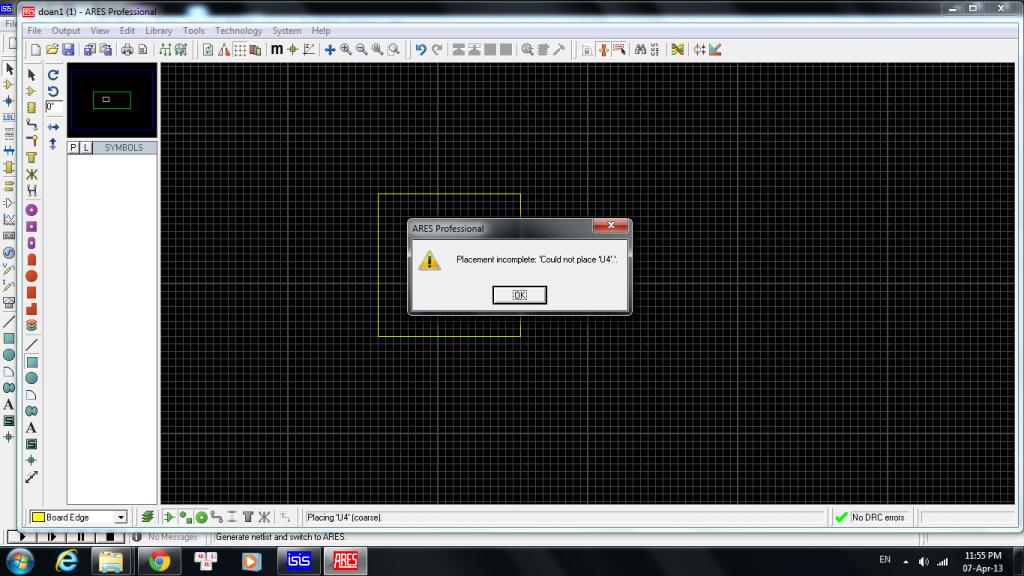Viewport: 1024px width, 576px height.
Task: Click the binoculars search icon
Action: [640, 50]
